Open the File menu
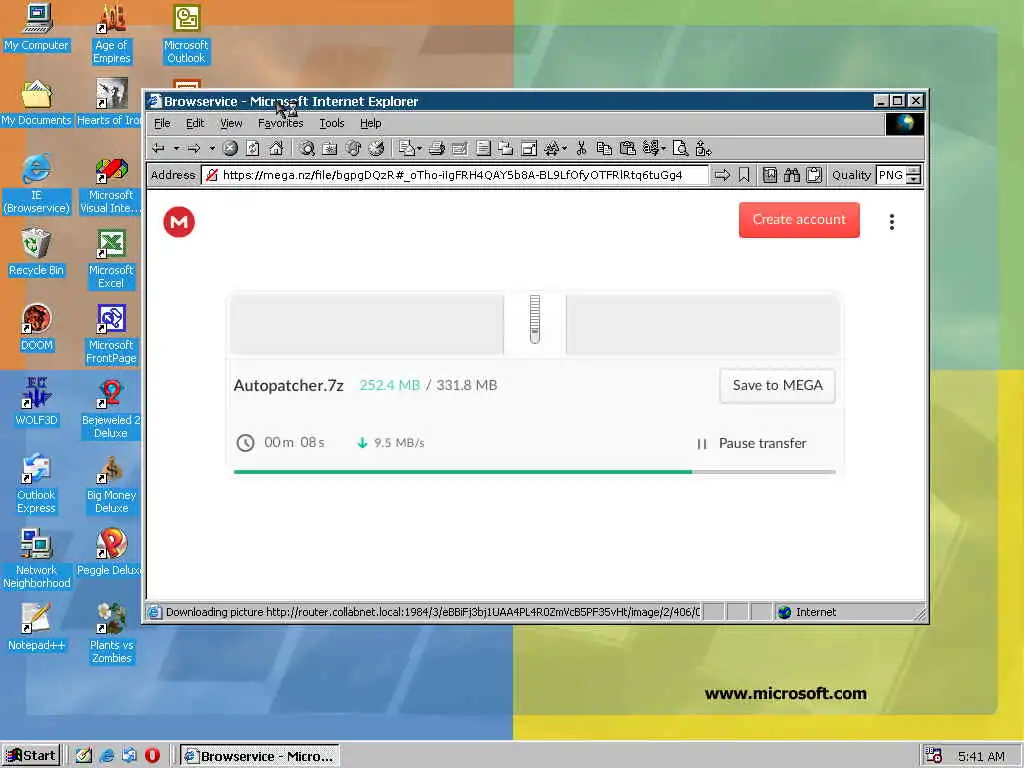The height and width of the screenshot is (768, 1024). click(x=162, y=123)
